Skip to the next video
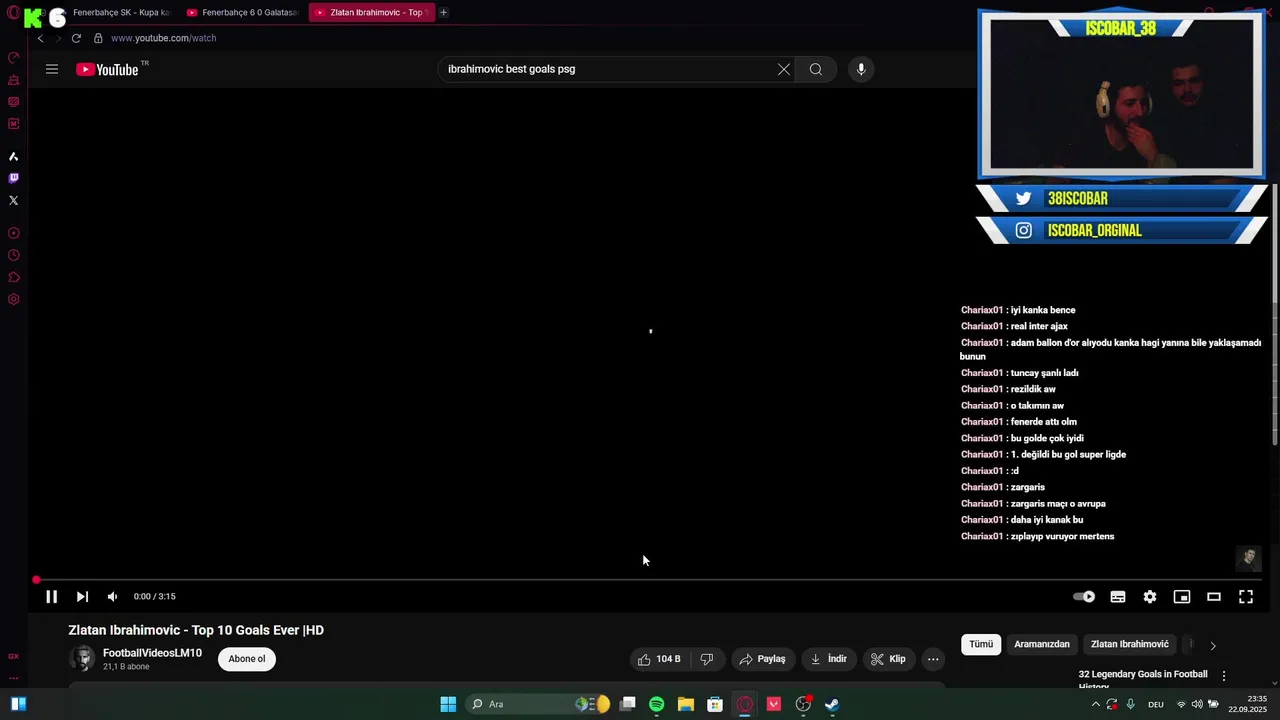The image size is (1280, 720). (82, 597)
